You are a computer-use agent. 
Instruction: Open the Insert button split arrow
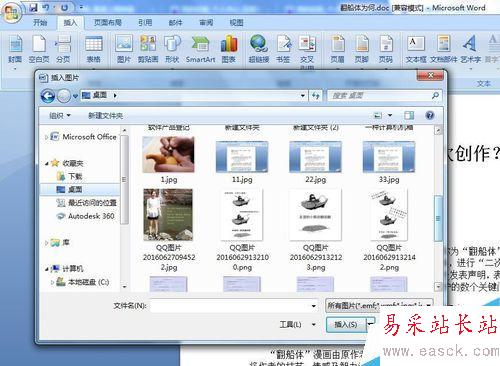point(370,323)
